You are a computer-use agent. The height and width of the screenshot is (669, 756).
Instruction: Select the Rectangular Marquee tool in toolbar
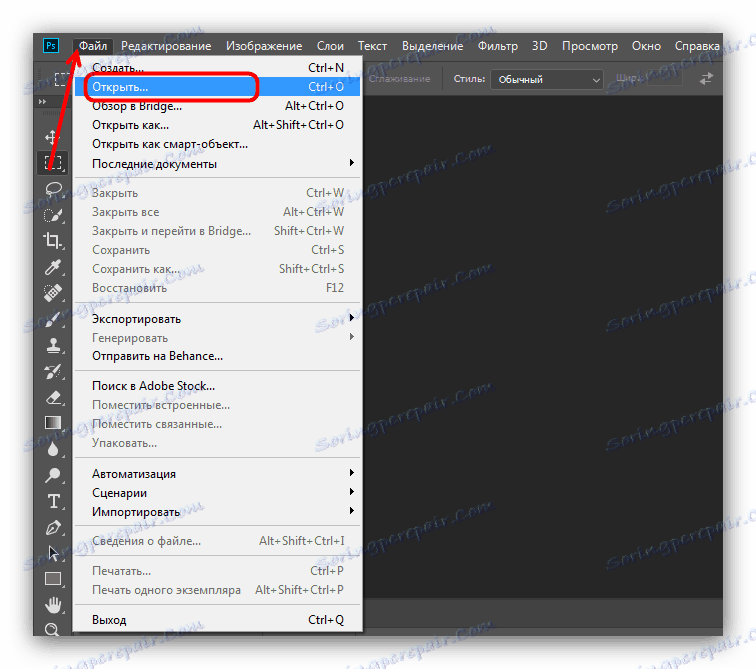click(53, 162)
